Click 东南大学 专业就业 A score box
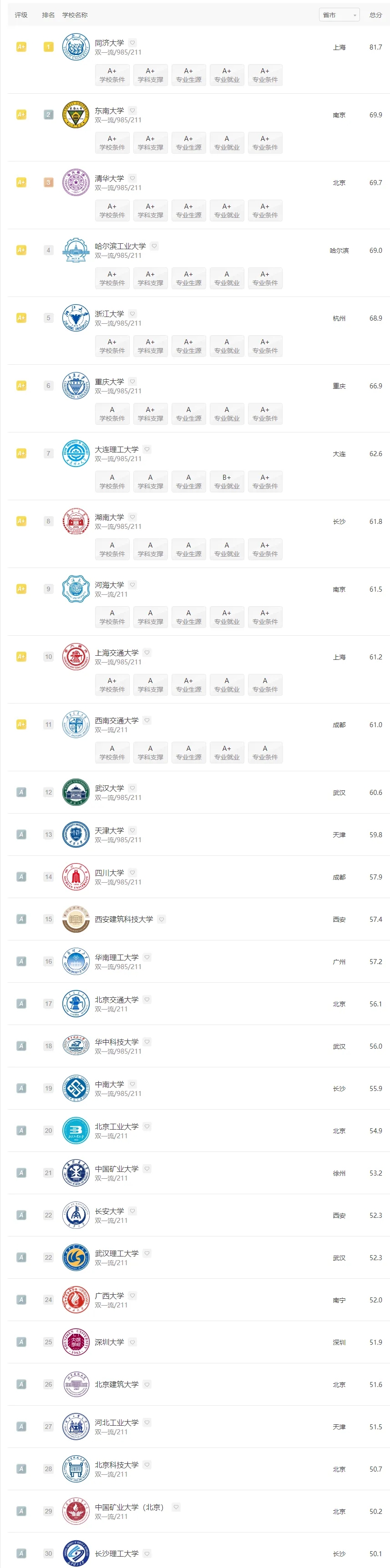The width and height of the screenshot is (390, 1568). pos(227,143)
